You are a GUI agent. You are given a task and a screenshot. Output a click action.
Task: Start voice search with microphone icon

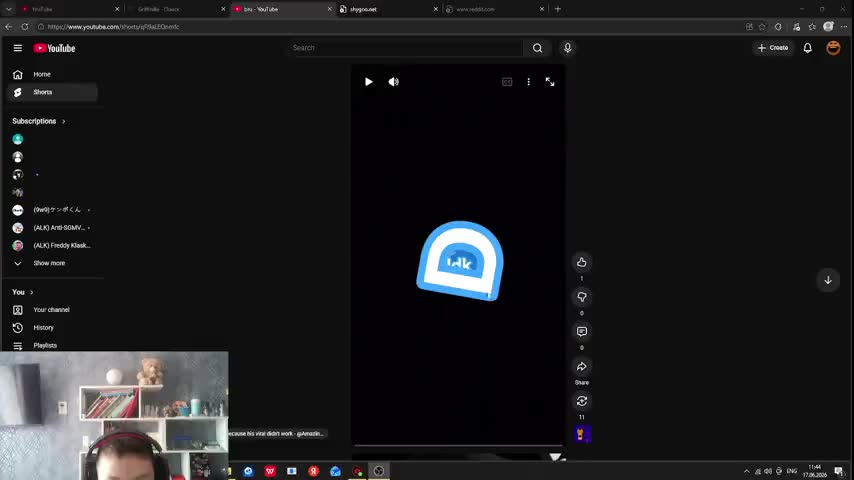point(568,48)
